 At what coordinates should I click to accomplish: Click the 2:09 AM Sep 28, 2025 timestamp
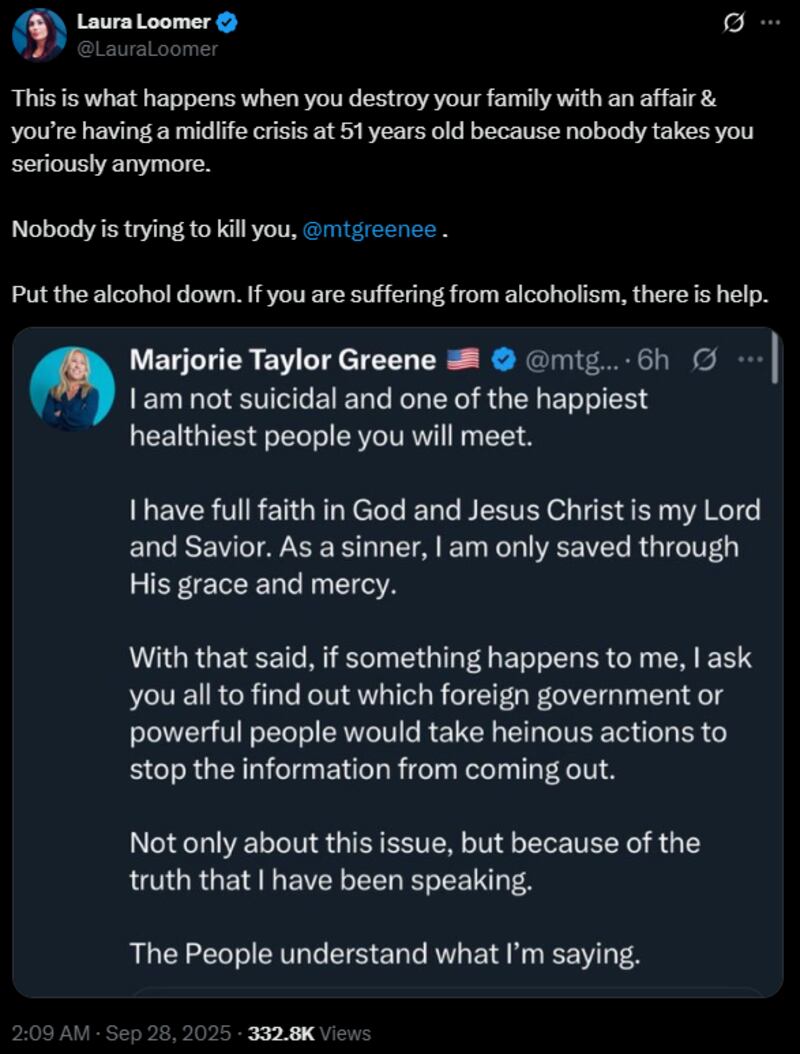[x=120, y=1033]
